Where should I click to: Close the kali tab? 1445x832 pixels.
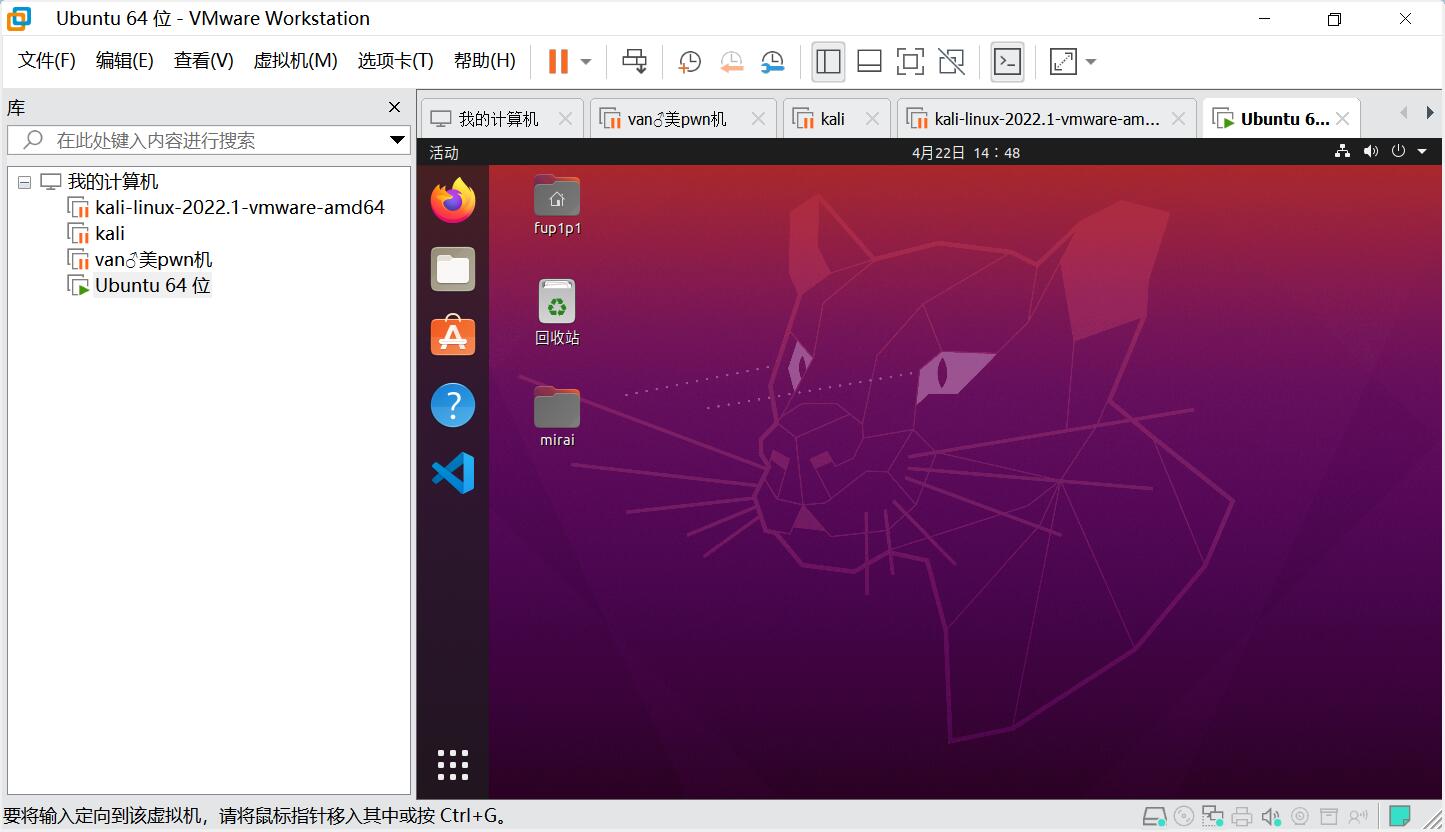click(872, 119)
